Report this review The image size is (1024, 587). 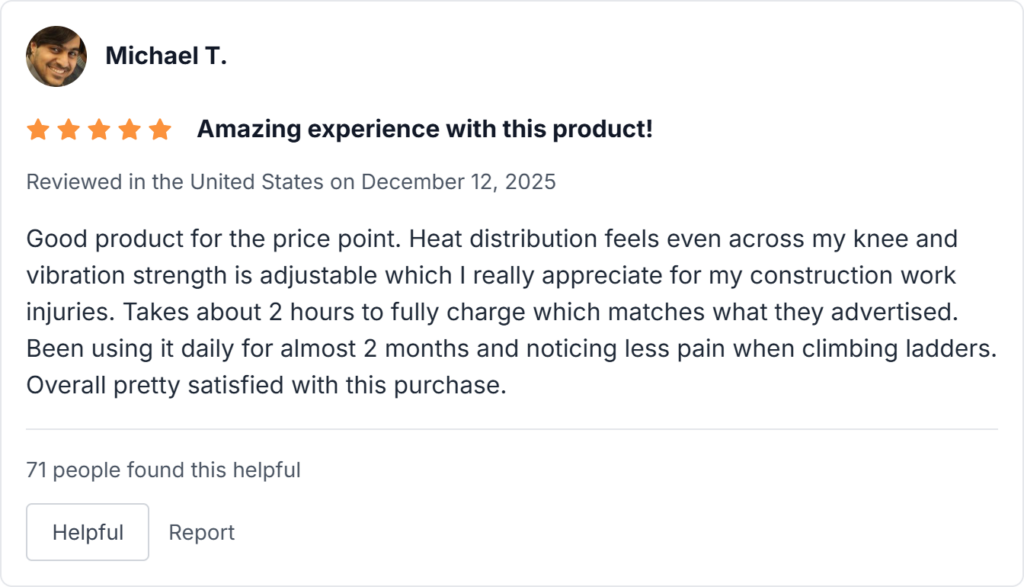tap(201, 533)
